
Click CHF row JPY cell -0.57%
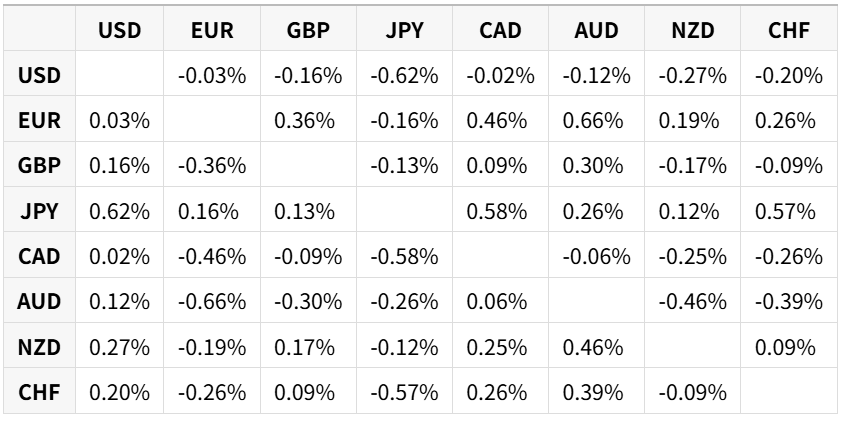[404, 391]
